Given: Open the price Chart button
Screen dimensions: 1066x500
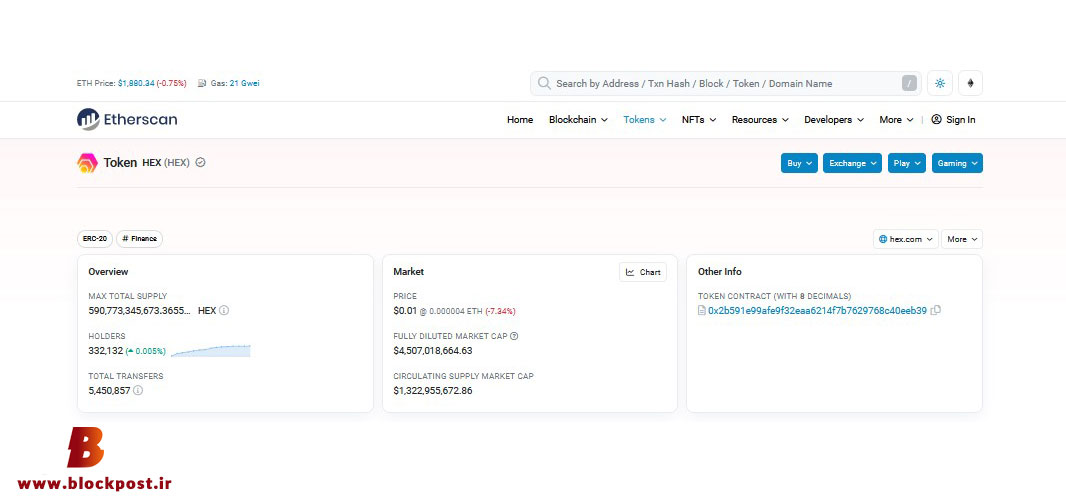Looking at the screenshot, I should (642, 272).
